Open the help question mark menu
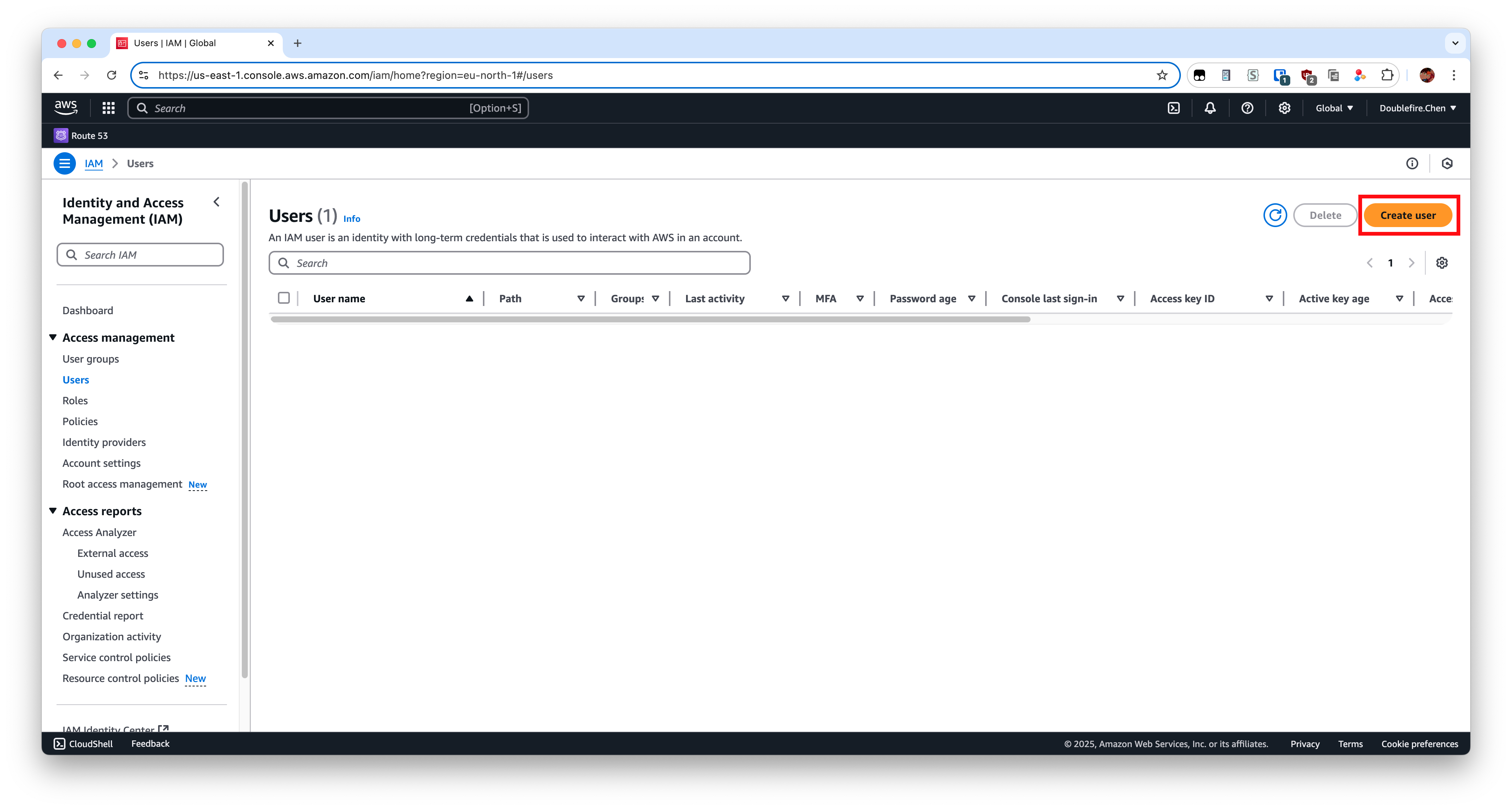Viewport: 1512px width, 810px height. (1247, 108)
